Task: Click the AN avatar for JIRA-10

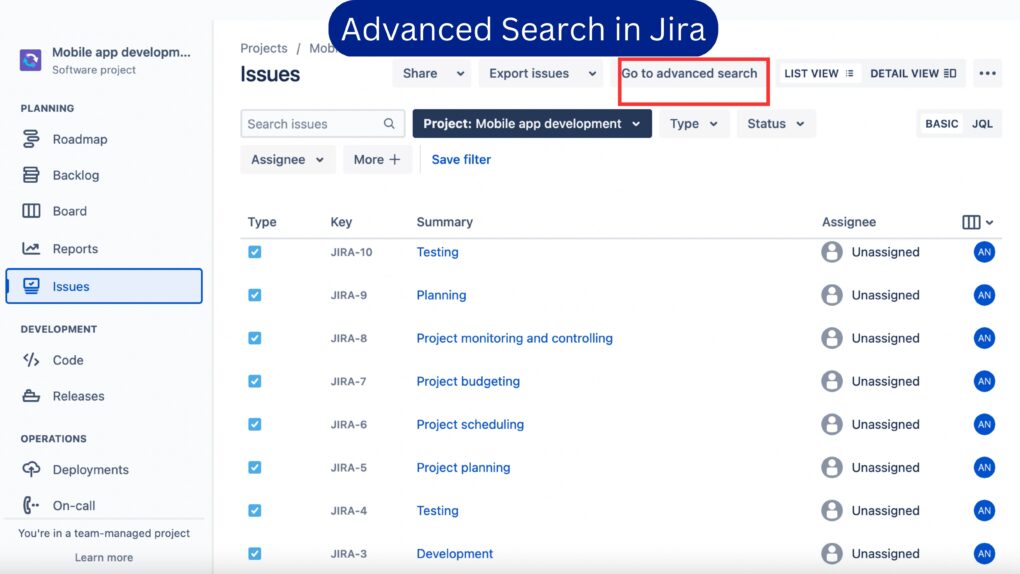Action: (x=984, y=252)
